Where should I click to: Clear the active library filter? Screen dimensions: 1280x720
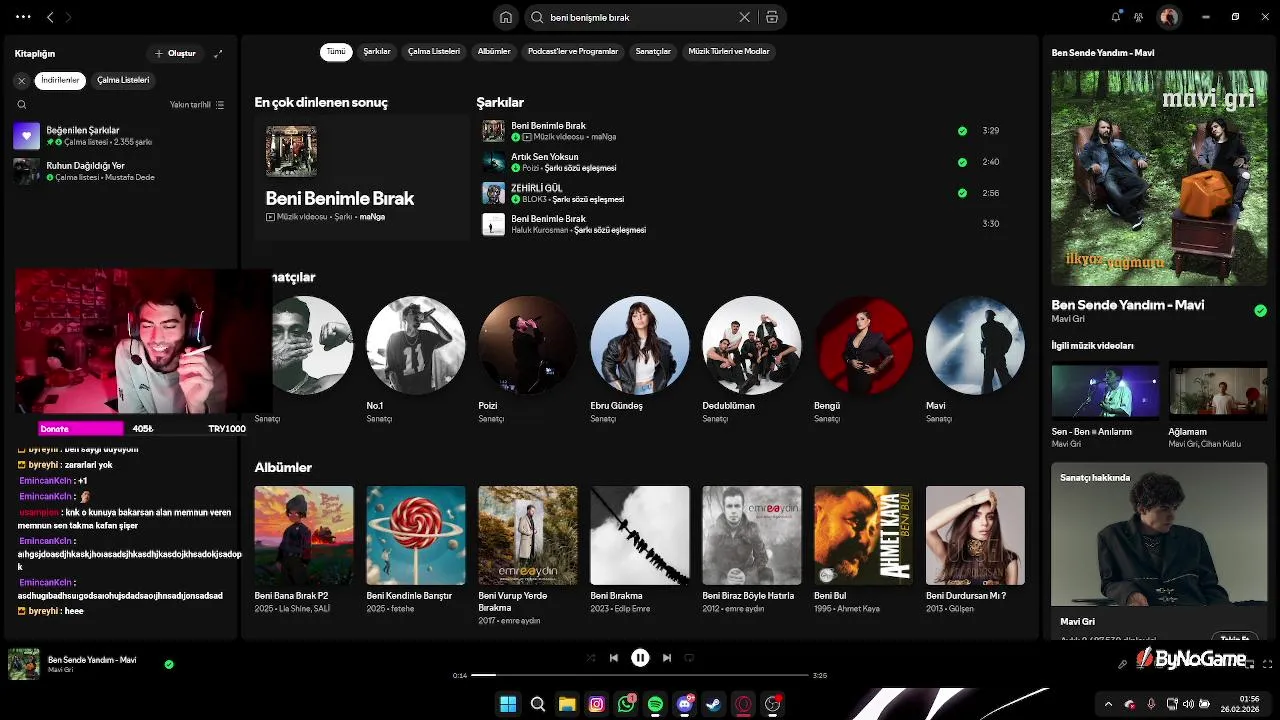[x=21, y=80]
